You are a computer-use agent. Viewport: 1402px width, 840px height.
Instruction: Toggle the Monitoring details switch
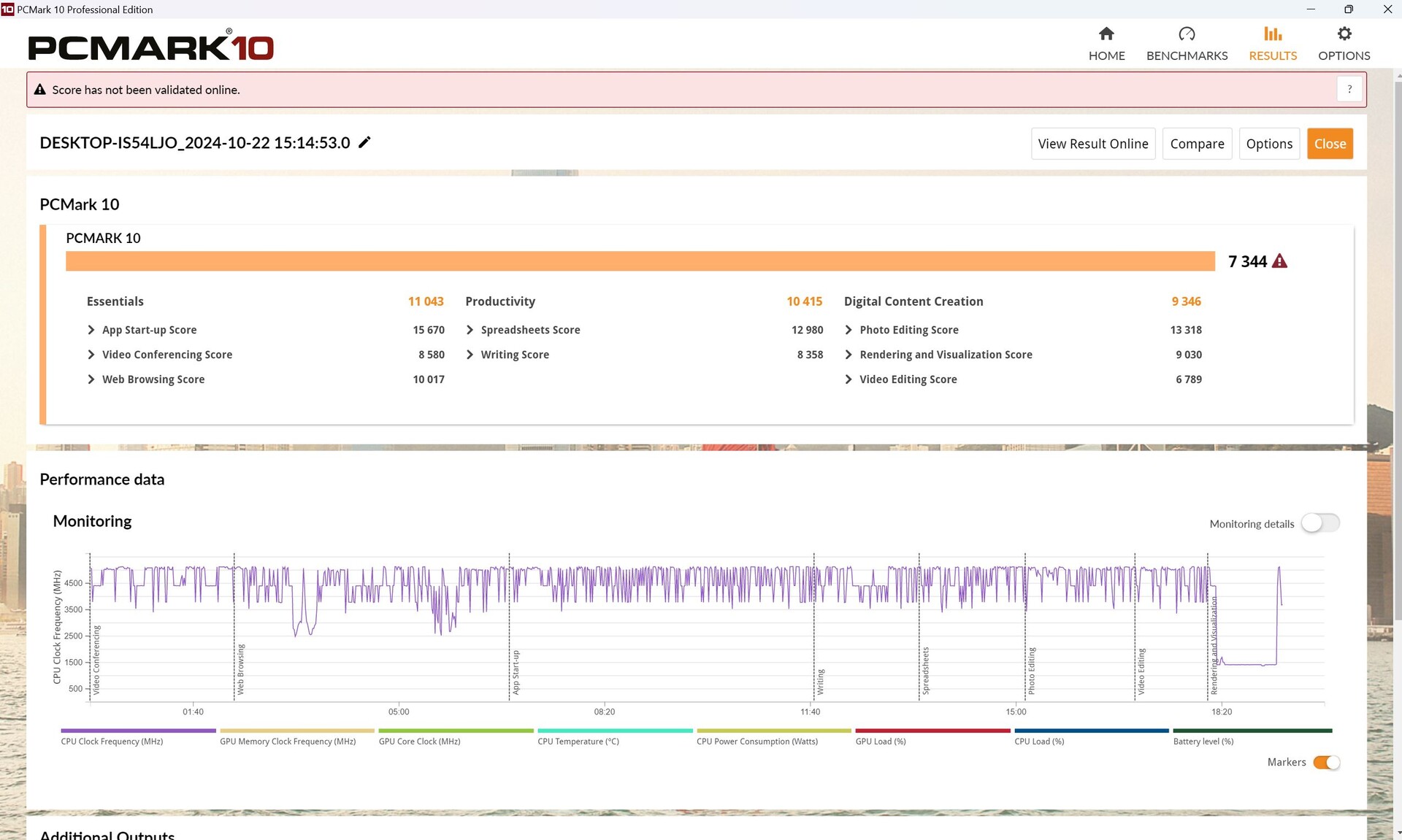1320,523
